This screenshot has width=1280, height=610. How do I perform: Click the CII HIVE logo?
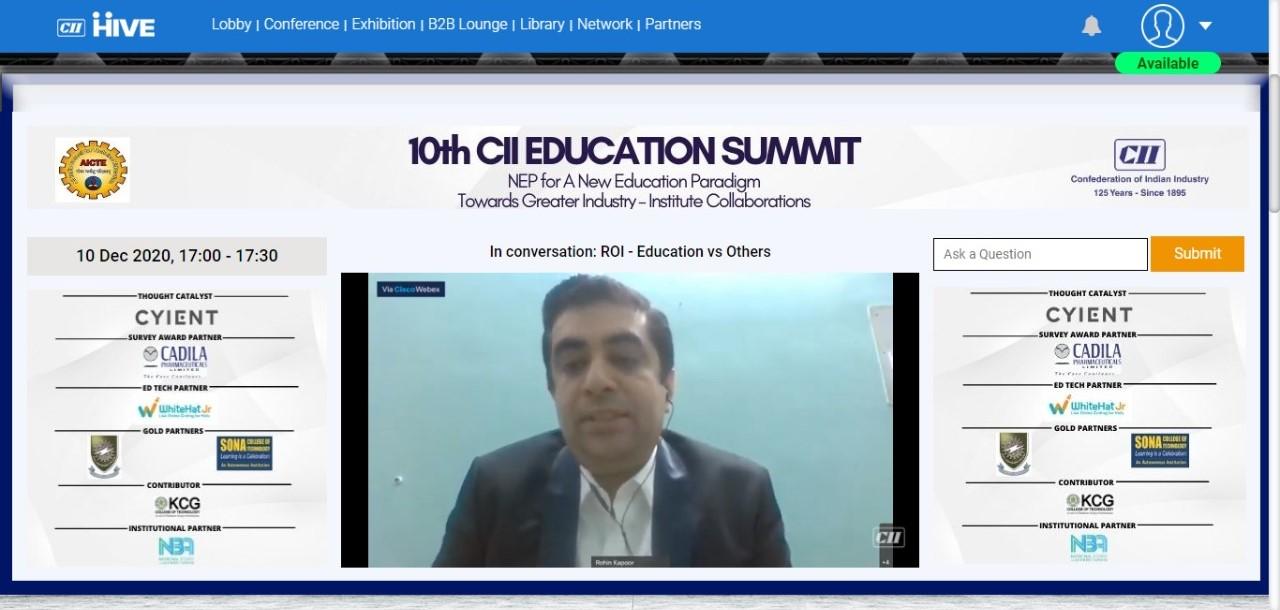(106, 25)
